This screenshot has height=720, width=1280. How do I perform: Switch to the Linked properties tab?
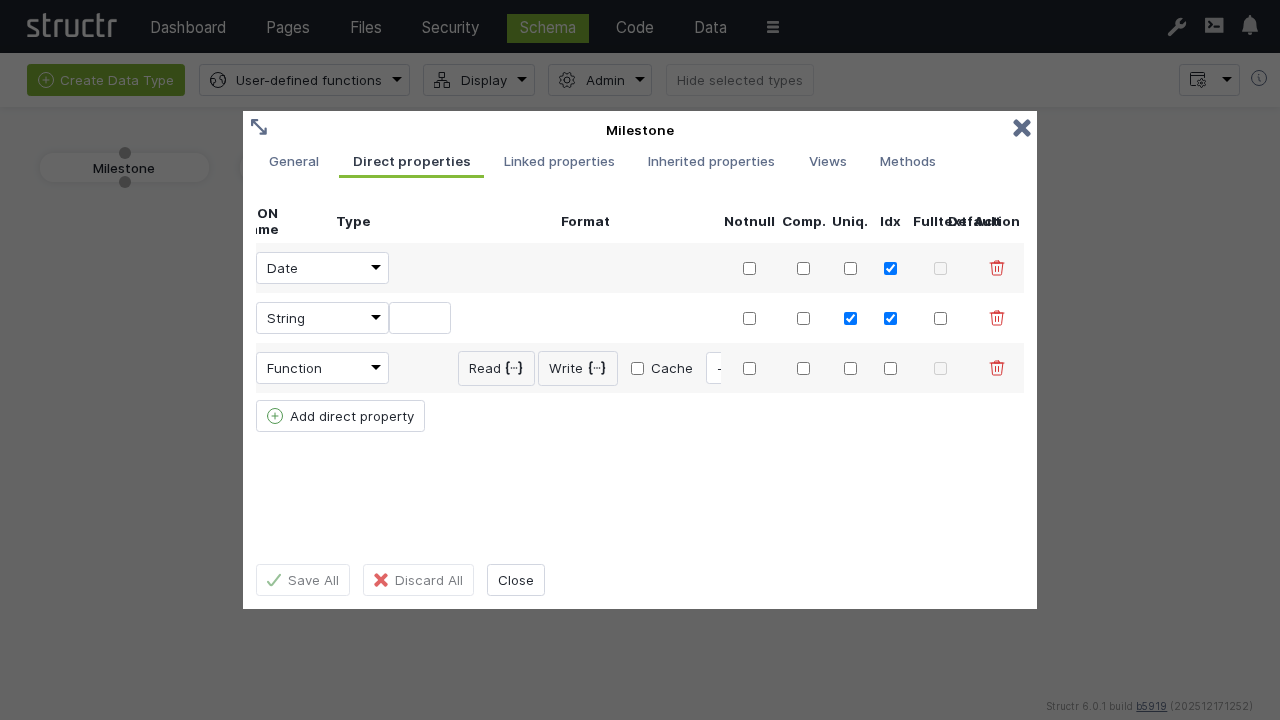coord(559,161)
